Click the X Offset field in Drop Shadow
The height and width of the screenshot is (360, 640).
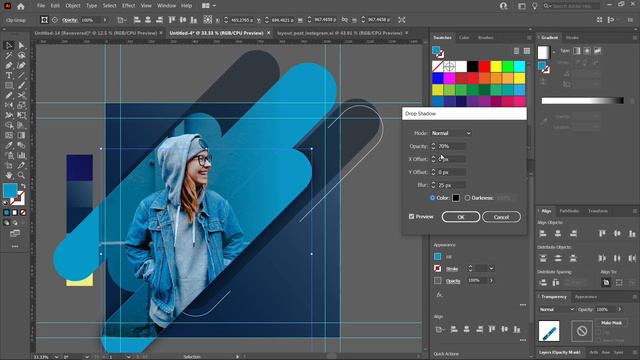[x=451, y=159]
